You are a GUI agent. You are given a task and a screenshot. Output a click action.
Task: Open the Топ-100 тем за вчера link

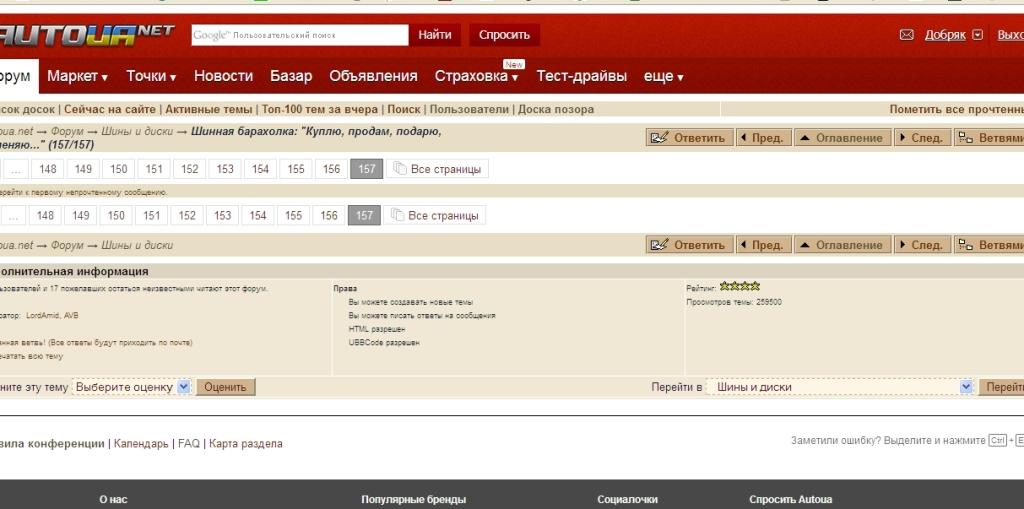click(319, 109)
